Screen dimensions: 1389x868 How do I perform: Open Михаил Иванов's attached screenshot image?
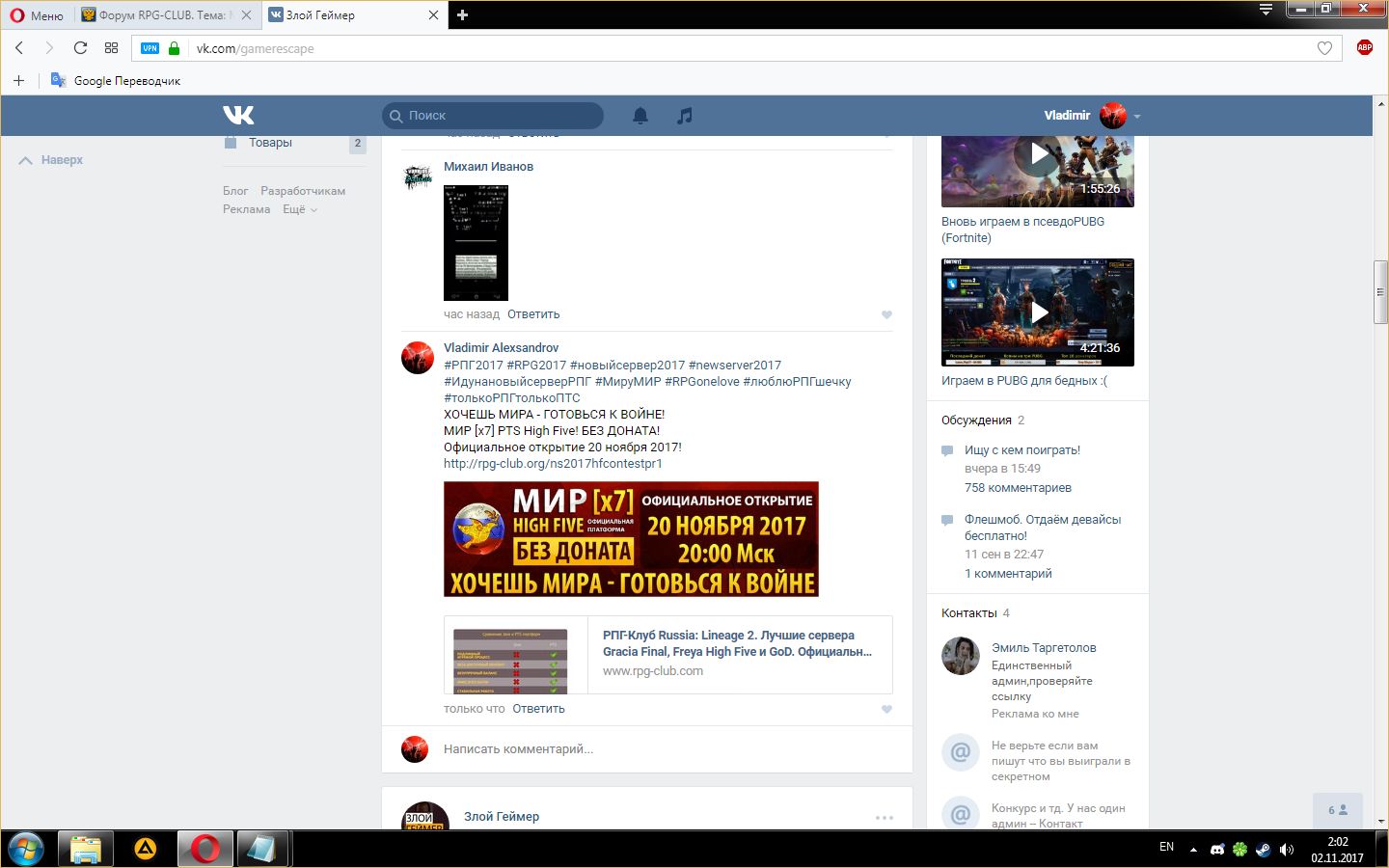click(x=476, y=243)
